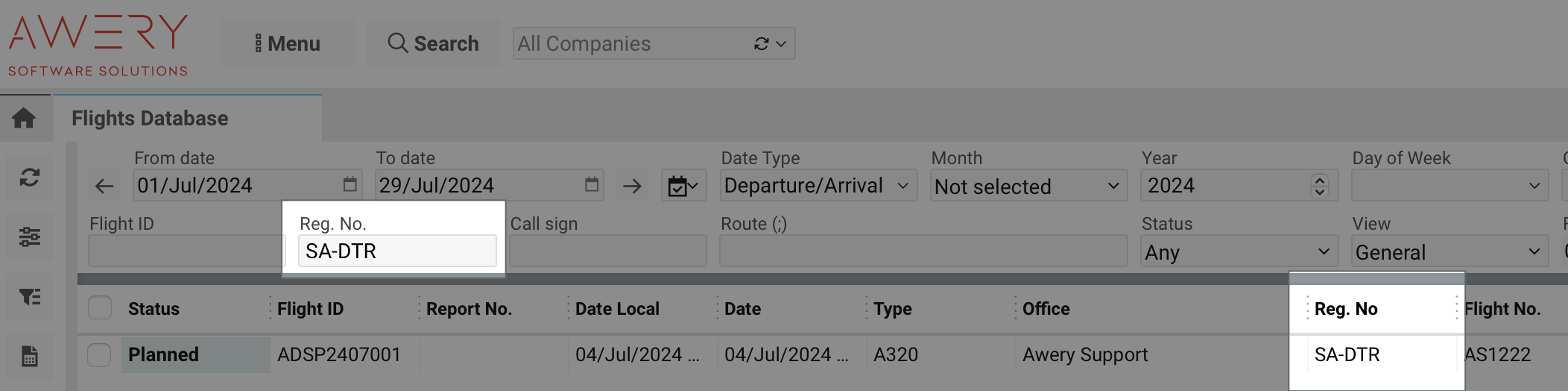The image size is (1568, 391).
Task: Click the spreadsheet export sidebar icon
Action: pyautogui.click(x=30, y=356)
